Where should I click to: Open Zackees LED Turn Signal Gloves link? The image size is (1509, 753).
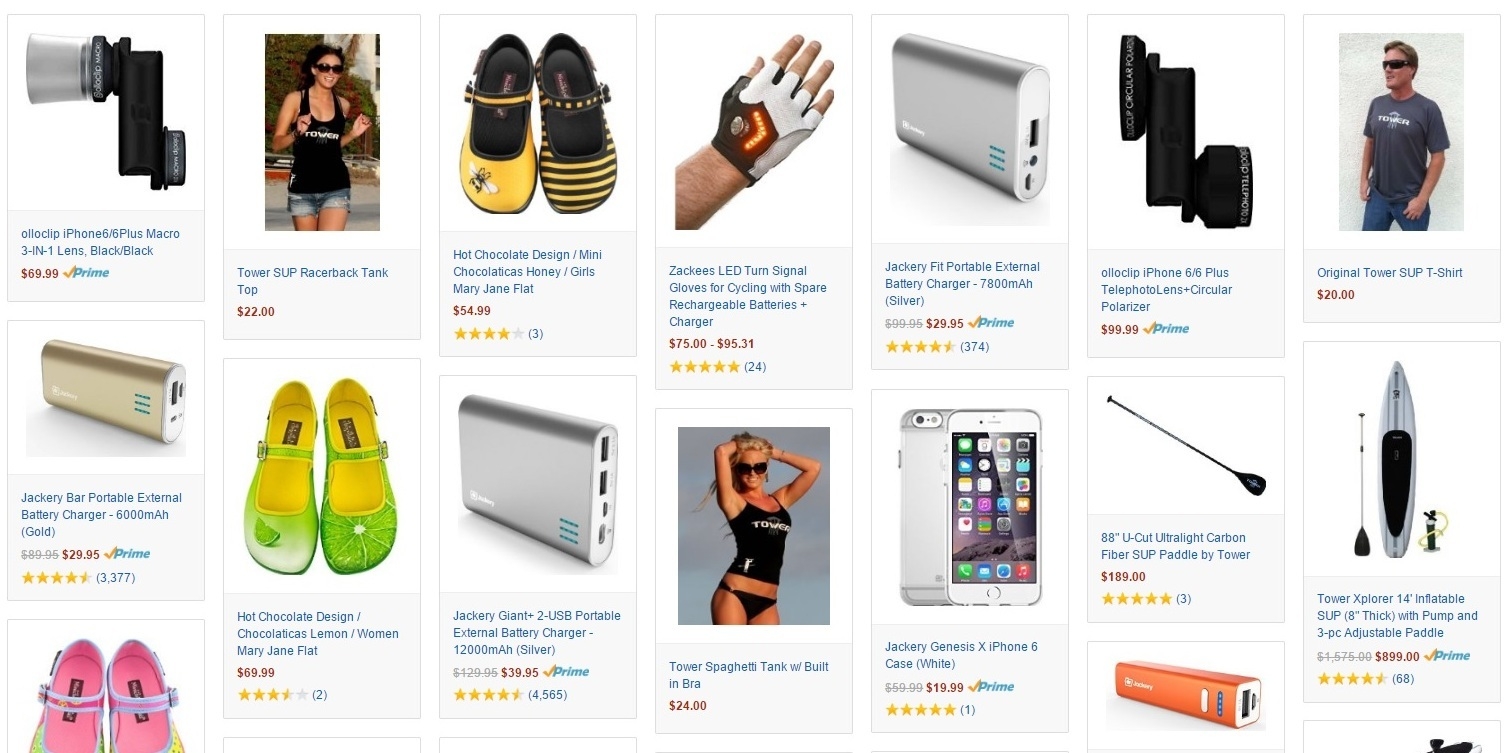click(748, 296)
